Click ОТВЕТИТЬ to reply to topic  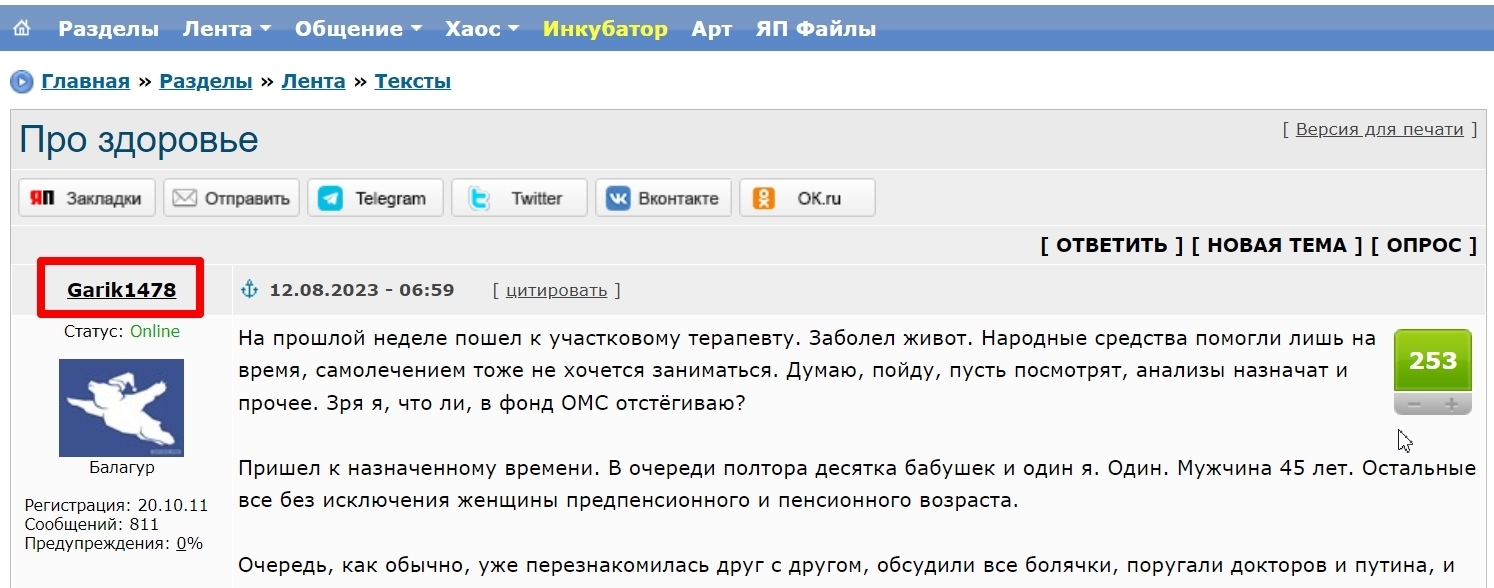[1112, 245]
